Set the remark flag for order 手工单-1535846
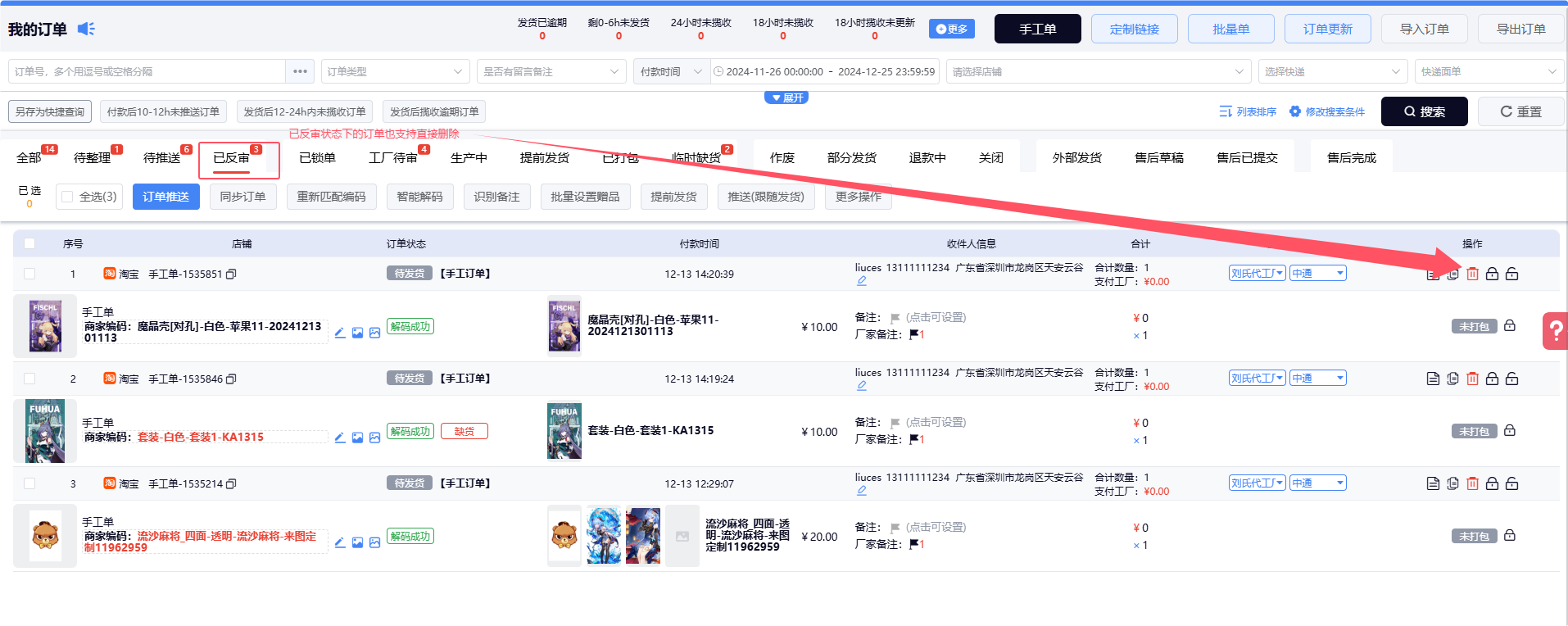1568x626 pixels. 895,423
